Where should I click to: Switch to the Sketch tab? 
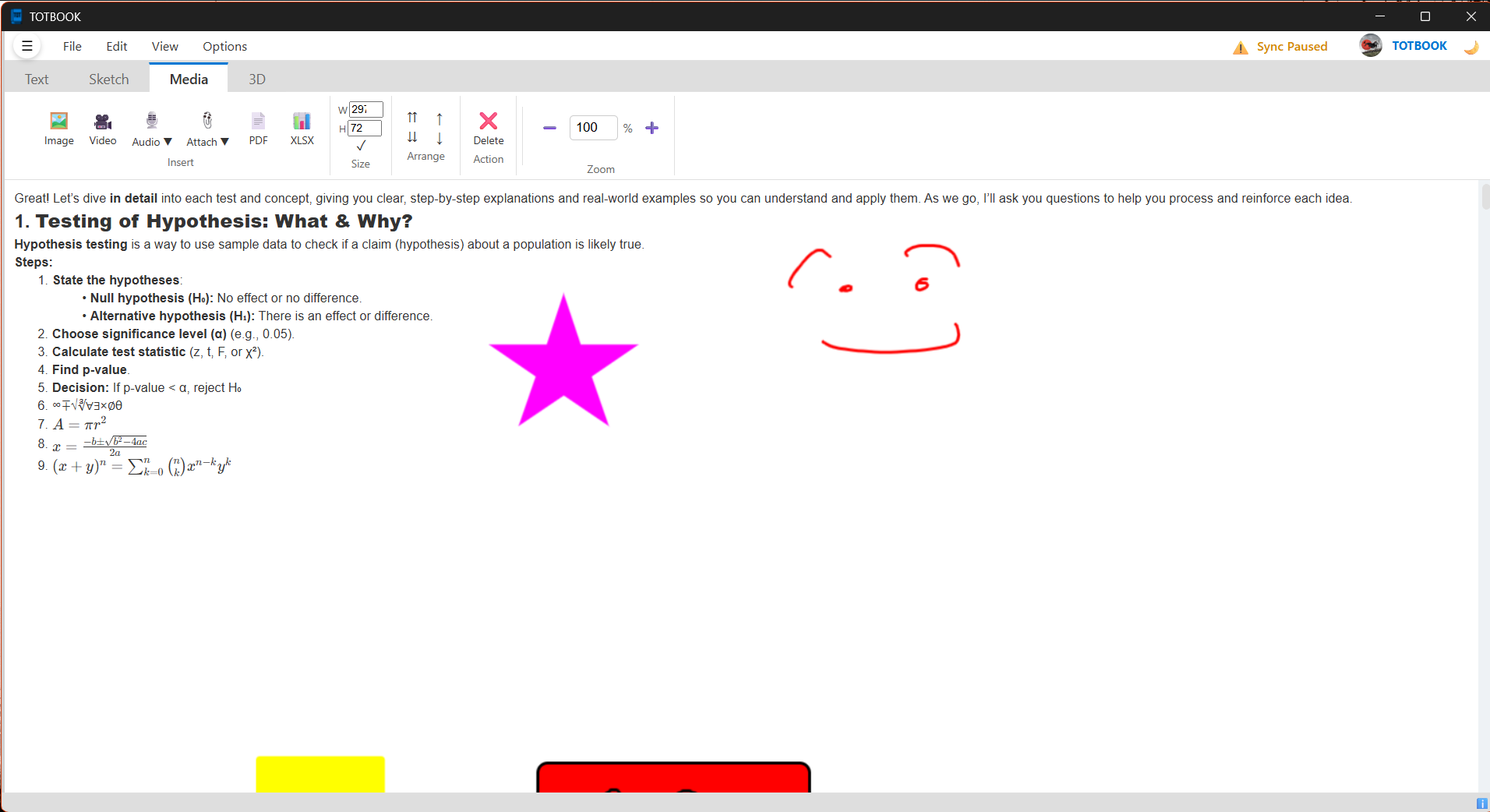(109, 79)
